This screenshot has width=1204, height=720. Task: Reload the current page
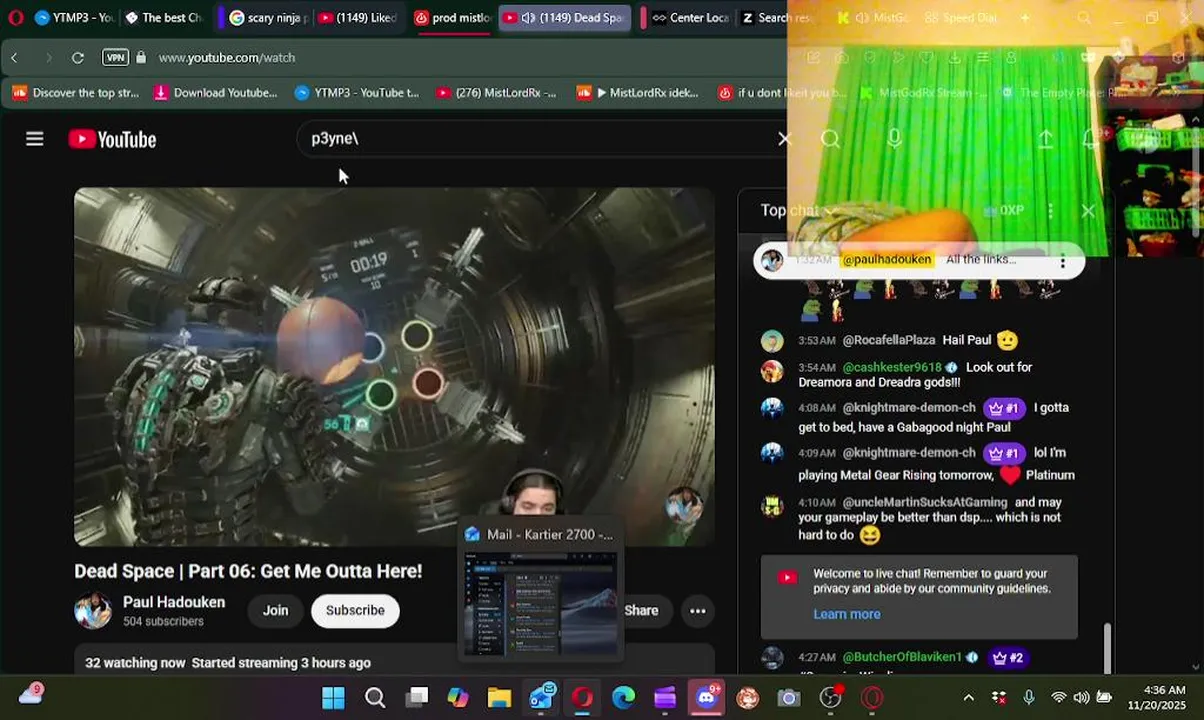77,58
